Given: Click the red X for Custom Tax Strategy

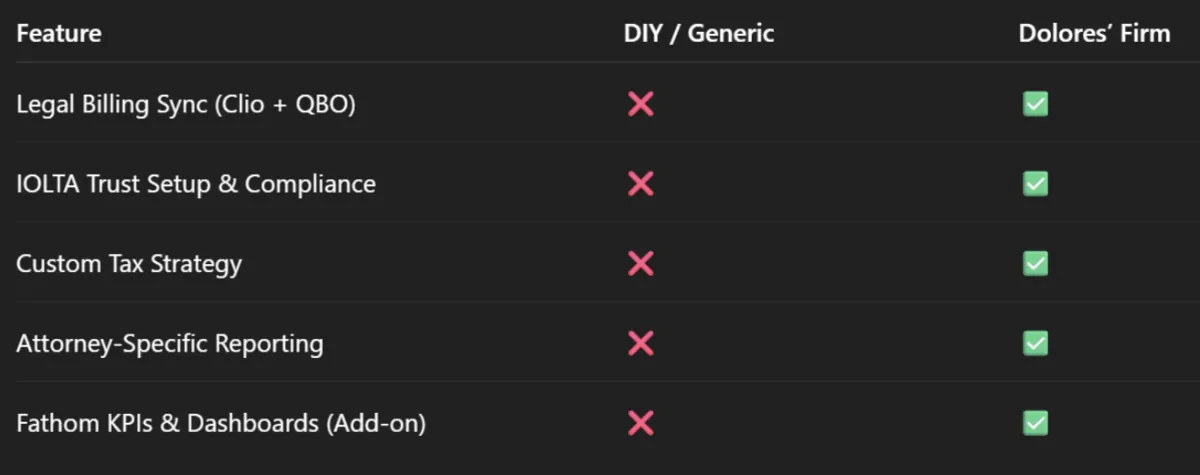Looking at the screenshot, I should click(640, 264).
